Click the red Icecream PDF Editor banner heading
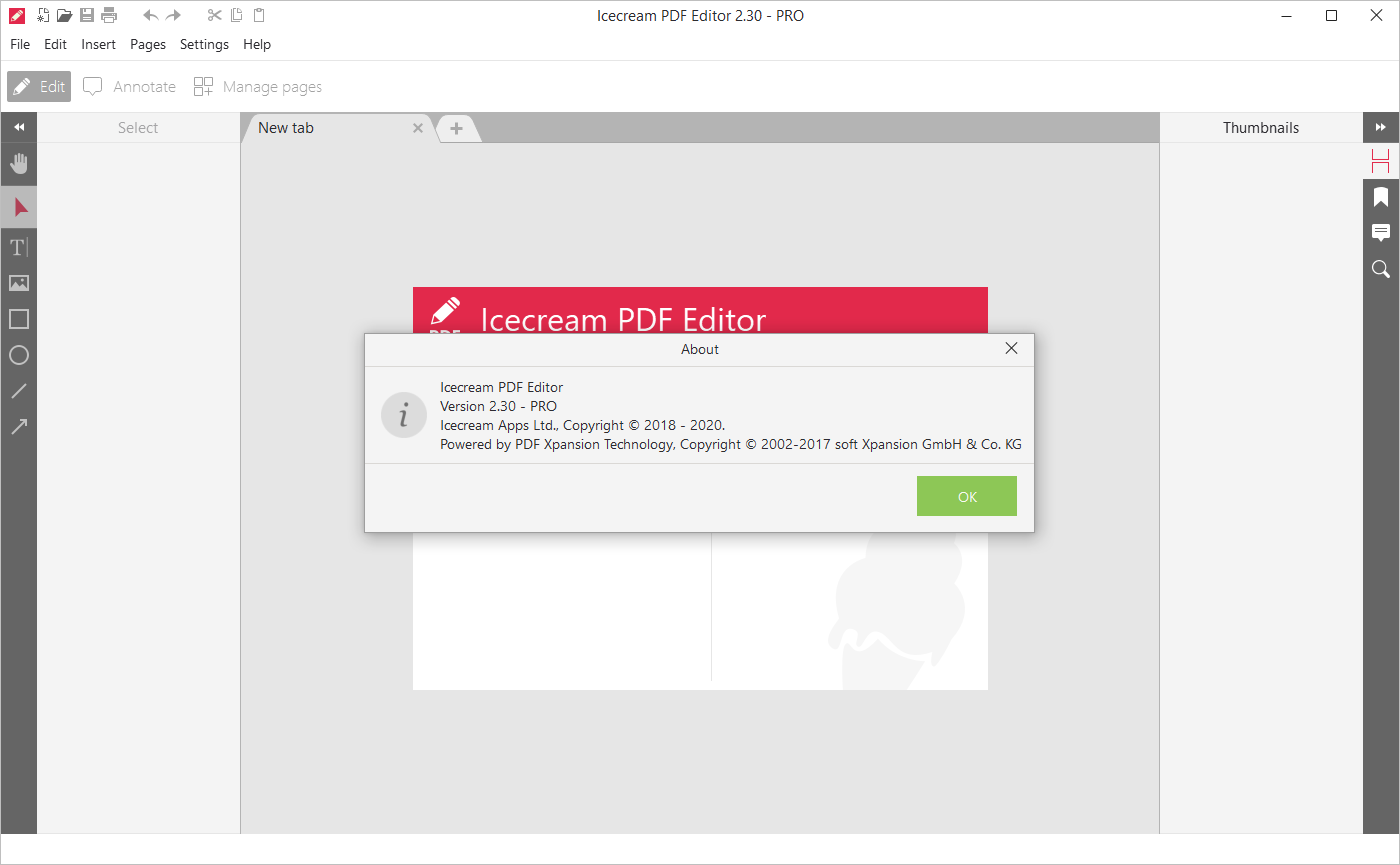This screenshot has height=865, width=1400. [623, 318]
